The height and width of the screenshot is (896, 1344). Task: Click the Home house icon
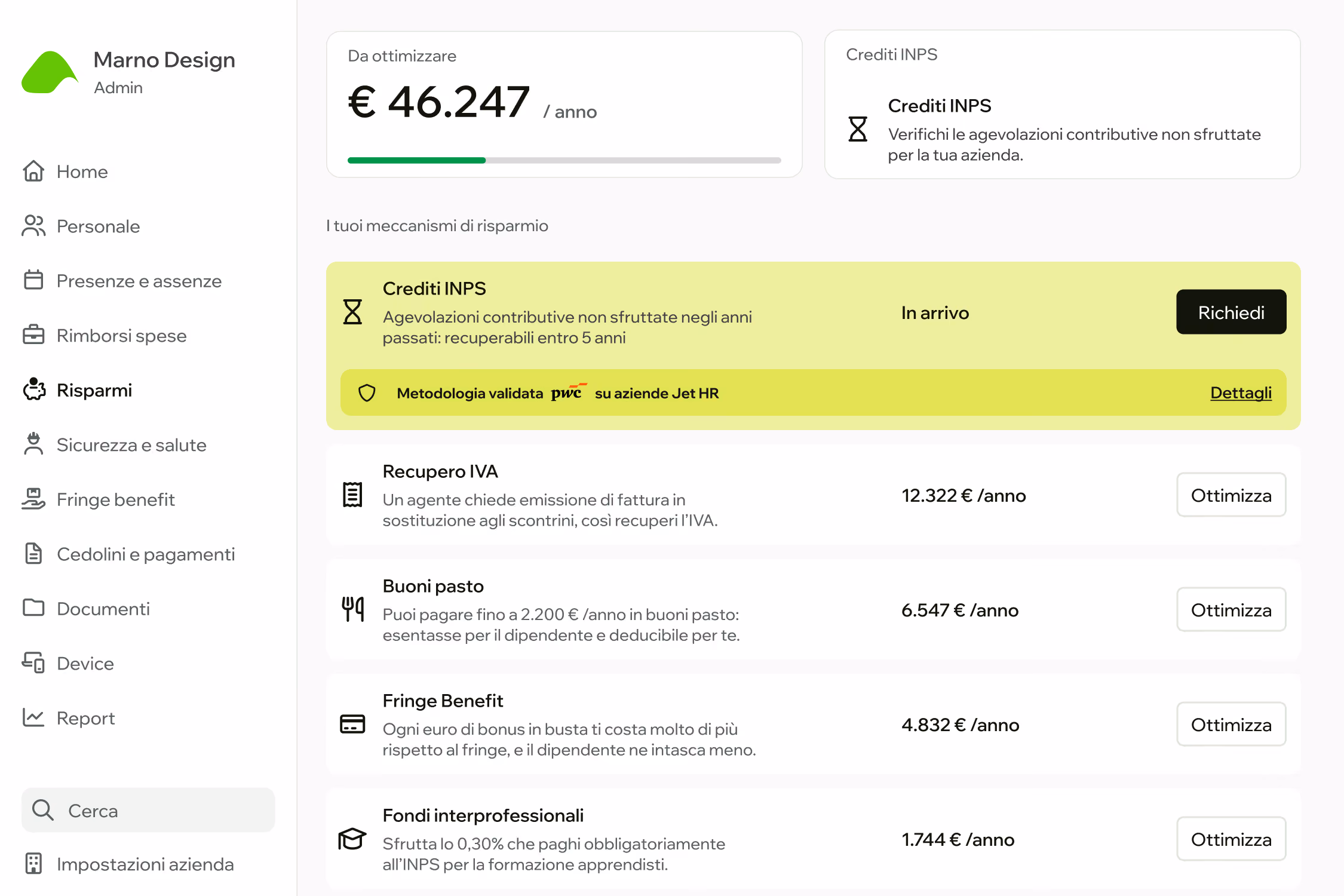[x=33, y=171]
